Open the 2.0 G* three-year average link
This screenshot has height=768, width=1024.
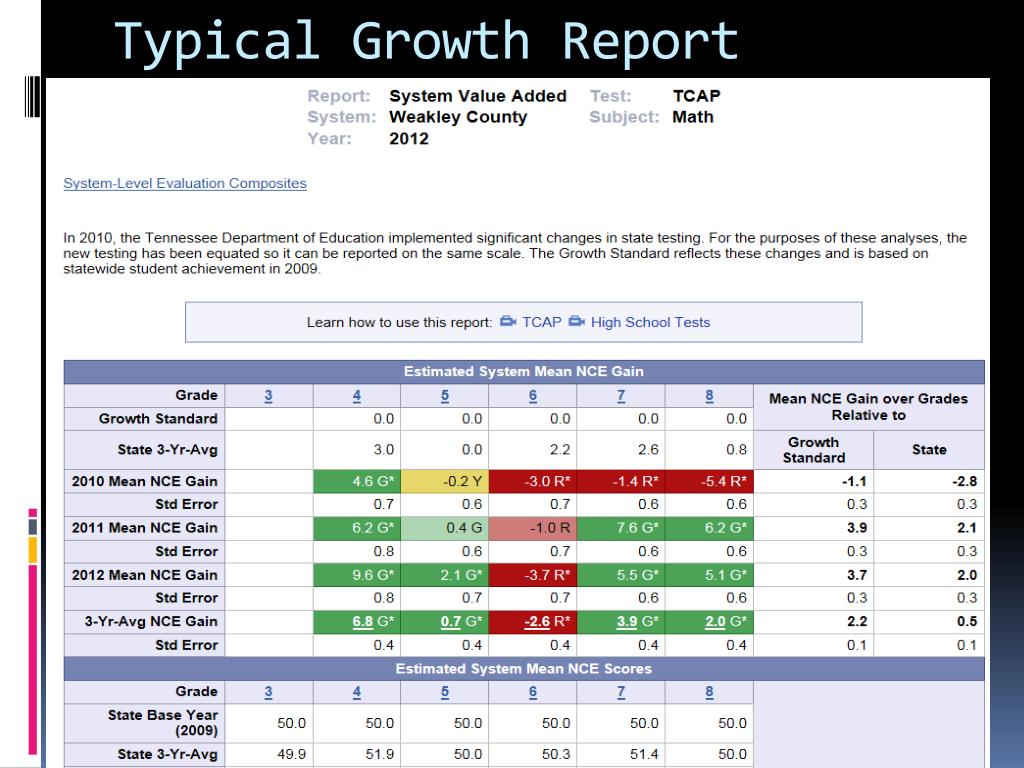pyautogui.click(x=715, y=622)
